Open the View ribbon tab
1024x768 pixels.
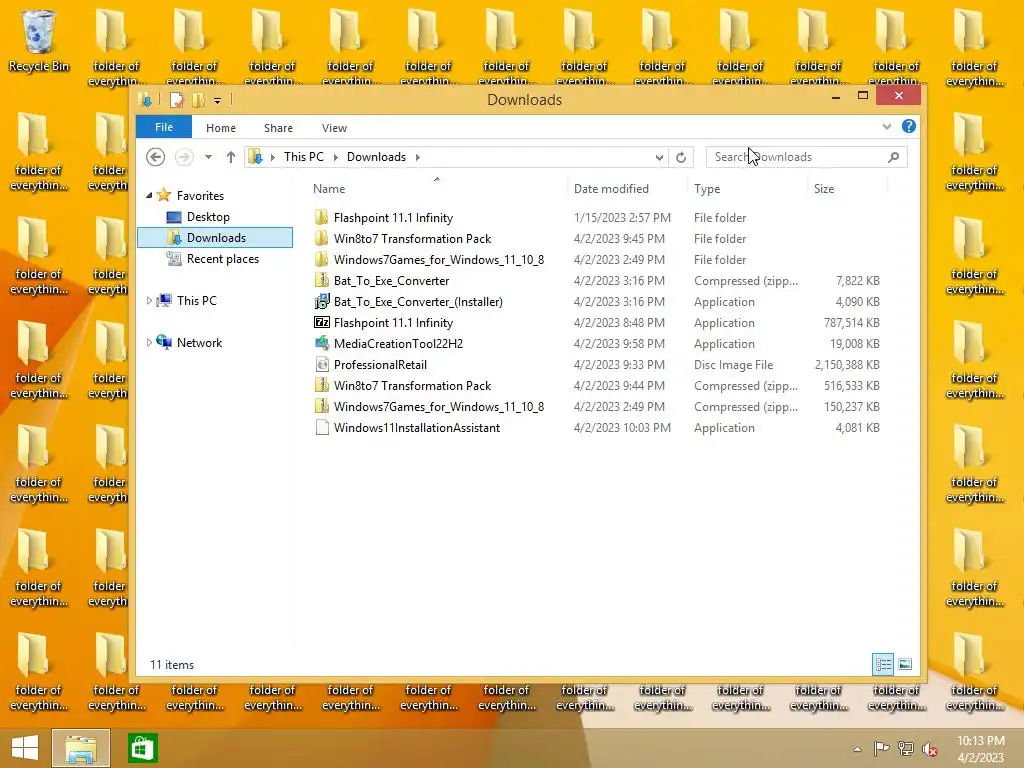pyautogui.click(x=334, y=128)
